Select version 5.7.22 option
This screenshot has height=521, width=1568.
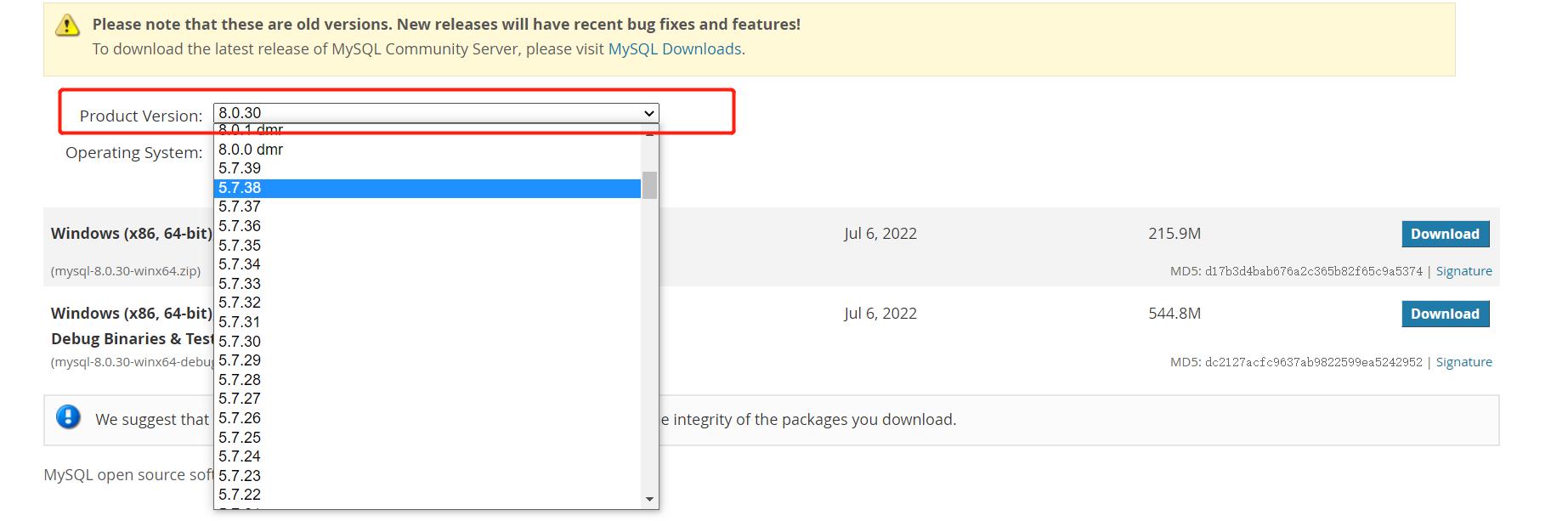(x=427, y=495)
